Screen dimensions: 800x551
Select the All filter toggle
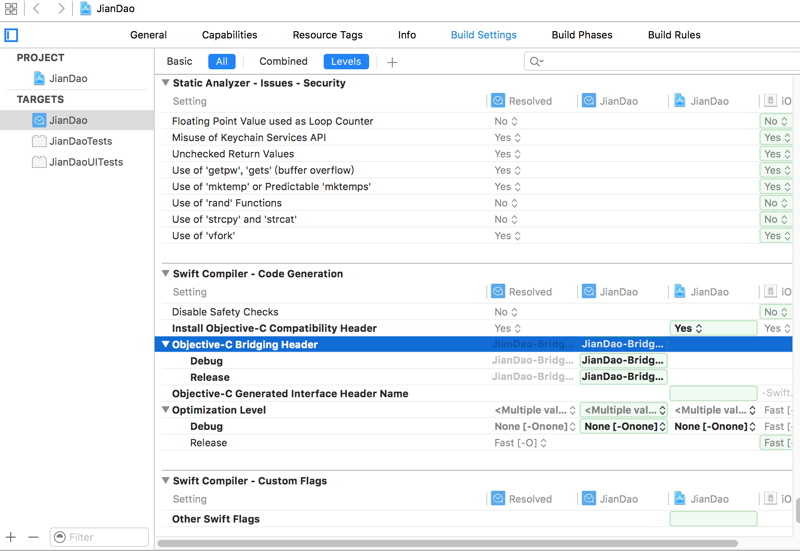[x=222, y=62]
